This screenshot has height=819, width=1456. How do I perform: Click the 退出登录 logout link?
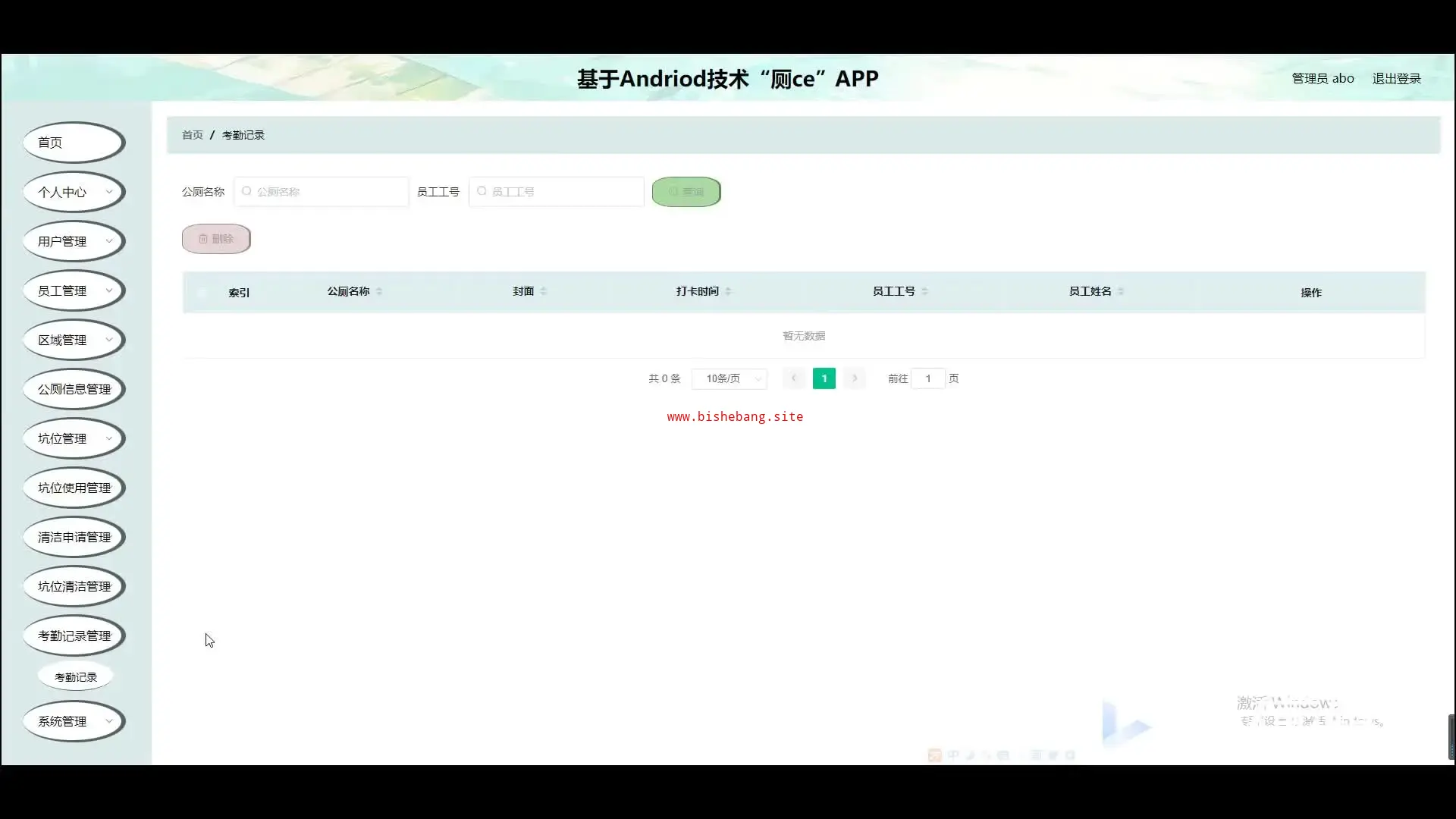[1396, 79]
